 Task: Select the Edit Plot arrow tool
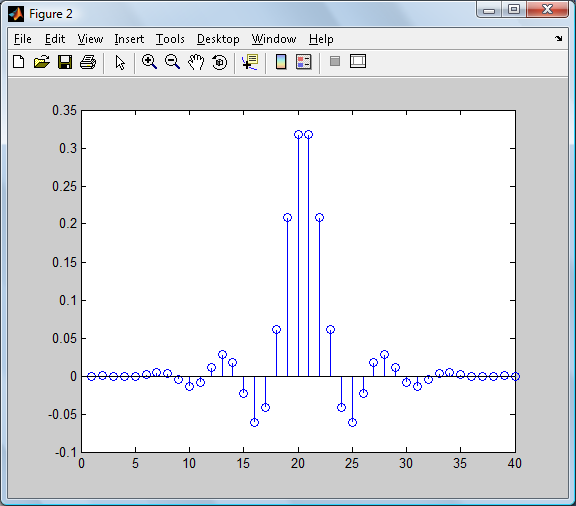[120, 62]
